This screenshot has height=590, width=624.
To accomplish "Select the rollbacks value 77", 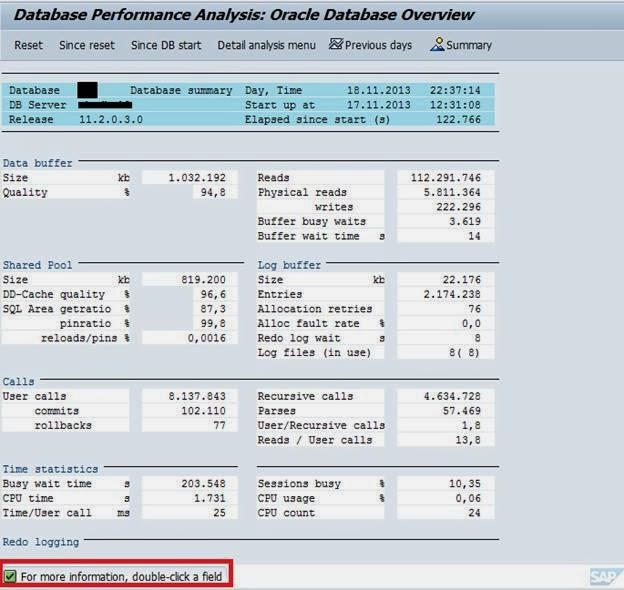I will click(x=219, y=425).
